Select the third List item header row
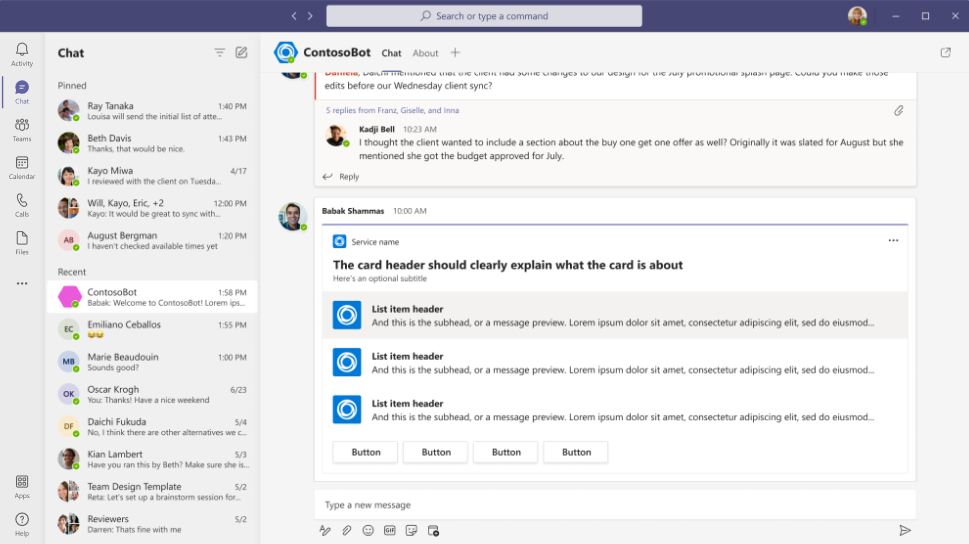The height and width of the screenshot is (544, 969). tap(615, 409)
